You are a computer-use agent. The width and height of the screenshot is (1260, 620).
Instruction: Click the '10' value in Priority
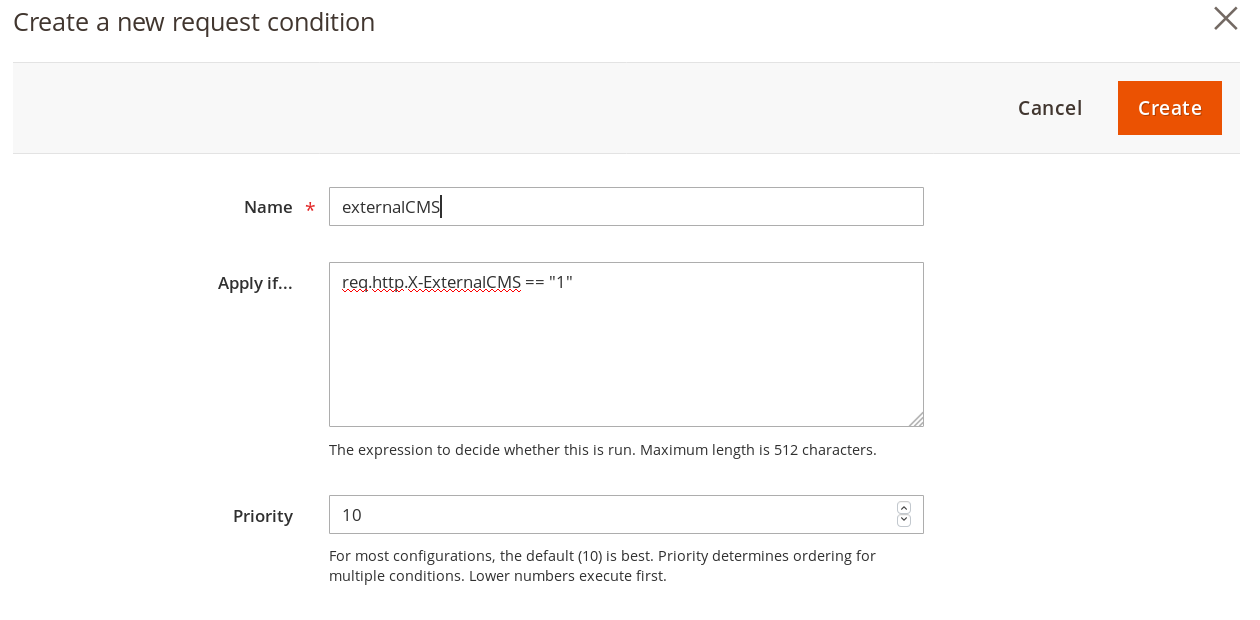(352, 515)
